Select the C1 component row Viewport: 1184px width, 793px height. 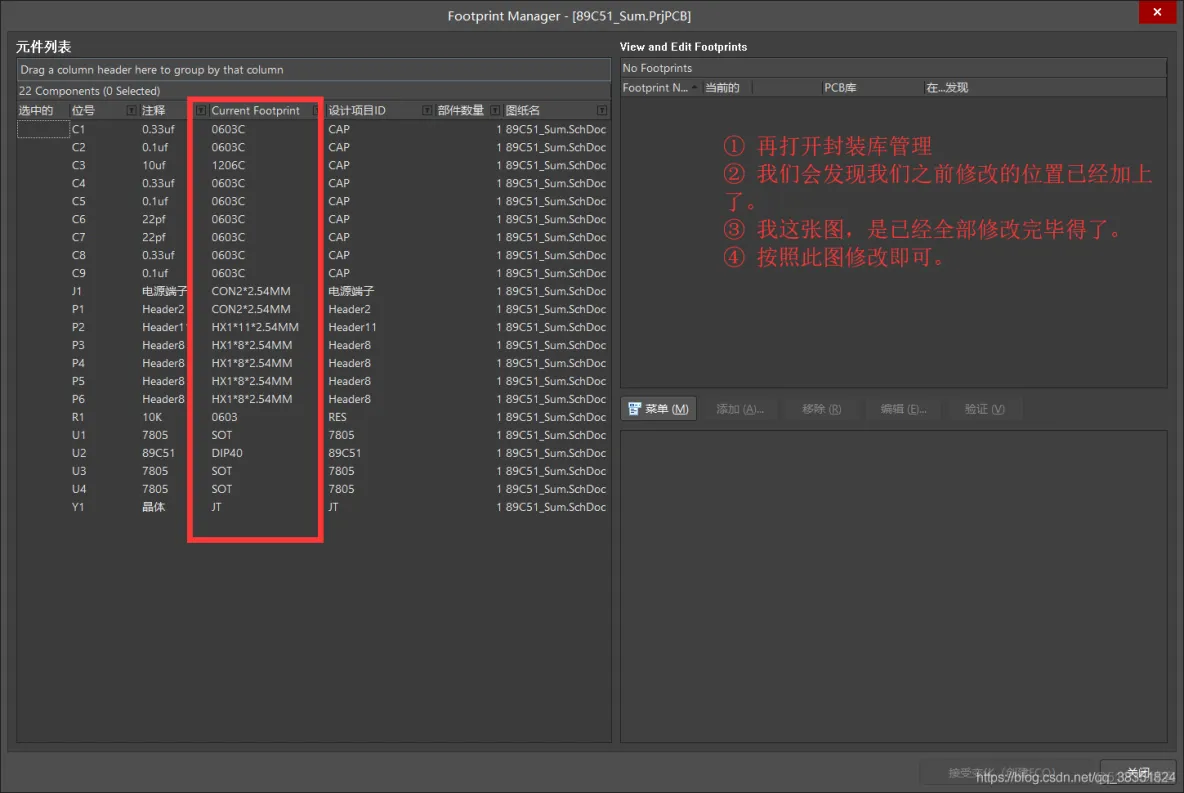click(313, 129)
